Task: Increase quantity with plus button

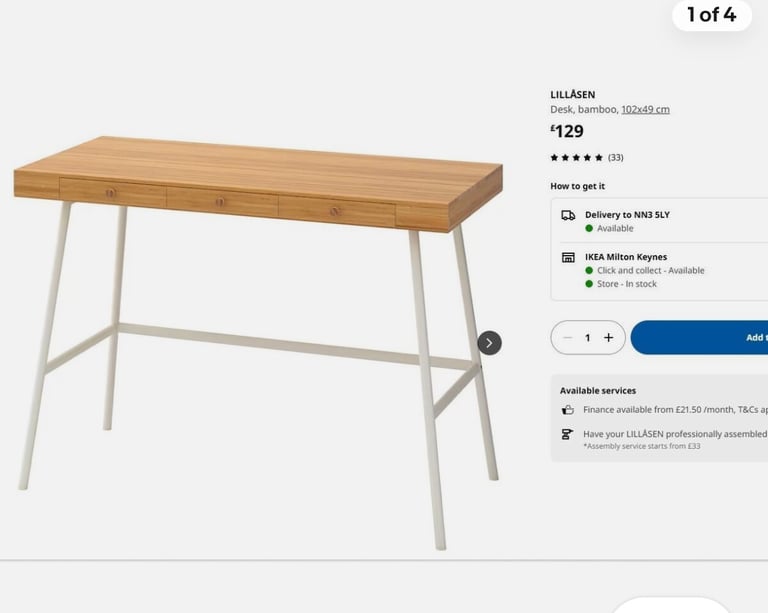Action: coord(608,337)
